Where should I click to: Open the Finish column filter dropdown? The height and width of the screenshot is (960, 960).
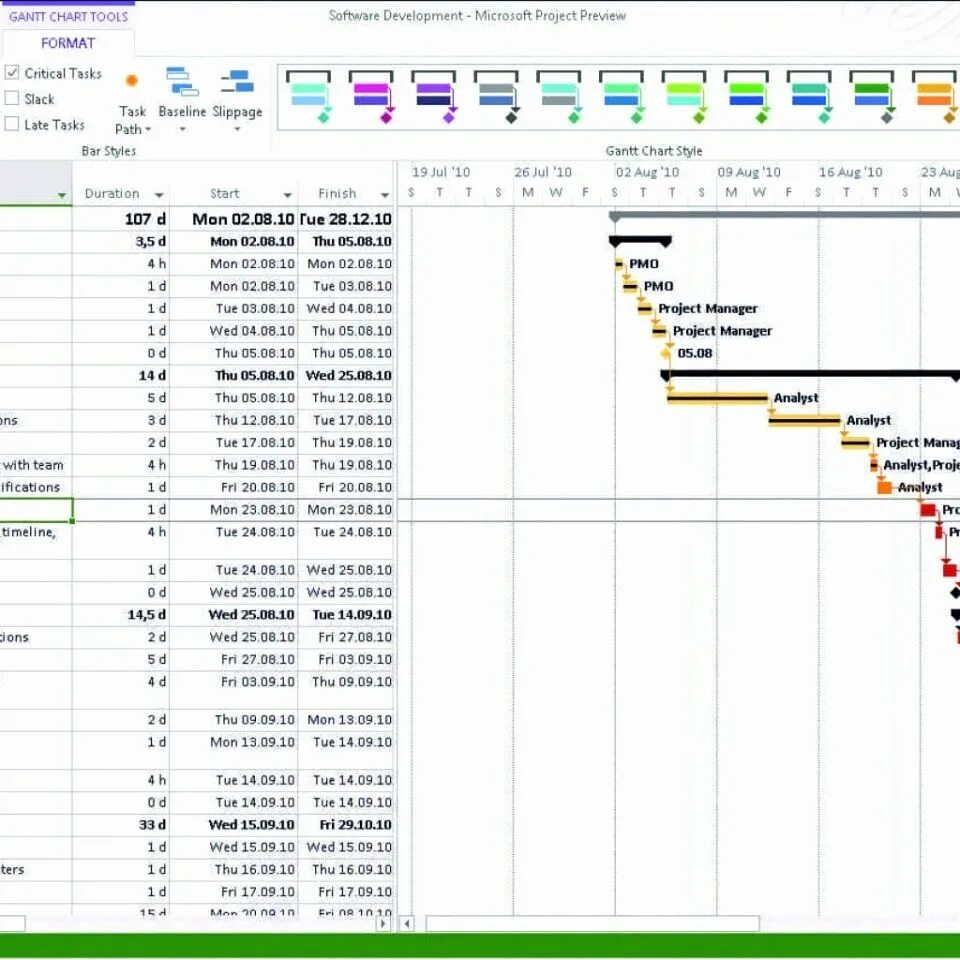coord(384,195)
